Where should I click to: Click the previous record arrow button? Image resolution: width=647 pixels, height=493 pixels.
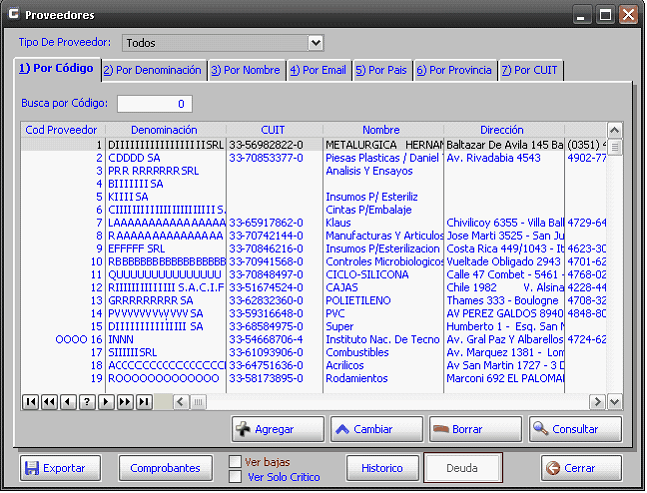point(68,401)
